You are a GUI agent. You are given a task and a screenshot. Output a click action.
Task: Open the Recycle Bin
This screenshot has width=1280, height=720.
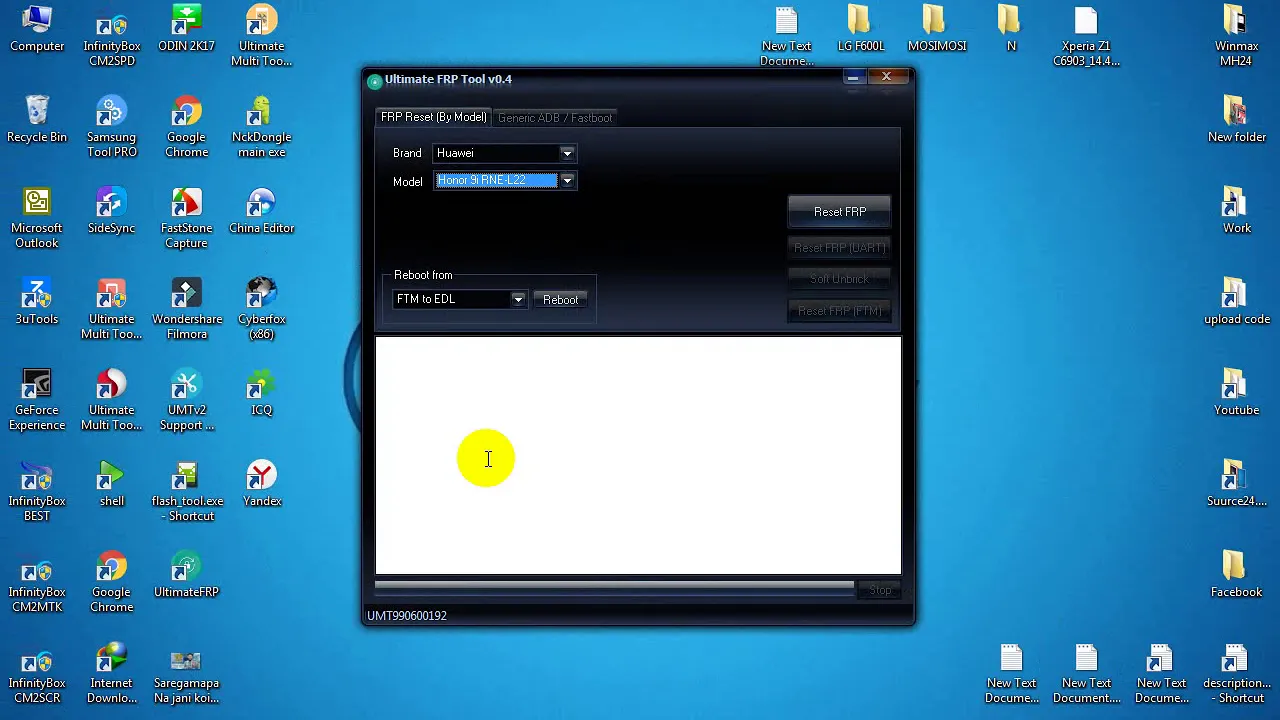coord(37,120)
